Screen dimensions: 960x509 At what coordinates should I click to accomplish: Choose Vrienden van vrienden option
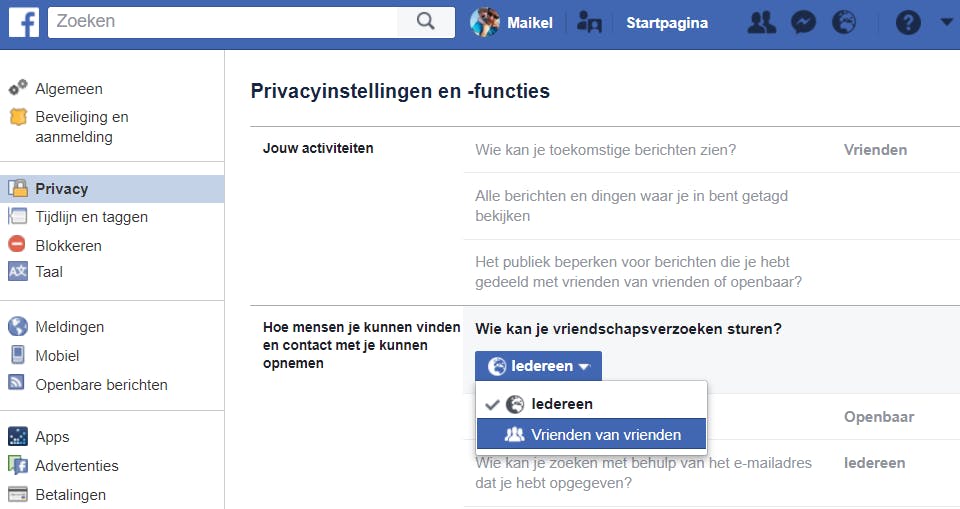606,434
